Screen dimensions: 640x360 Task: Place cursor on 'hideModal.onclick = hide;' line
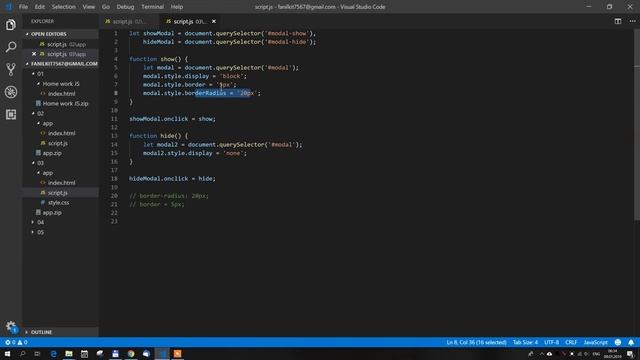172,178
